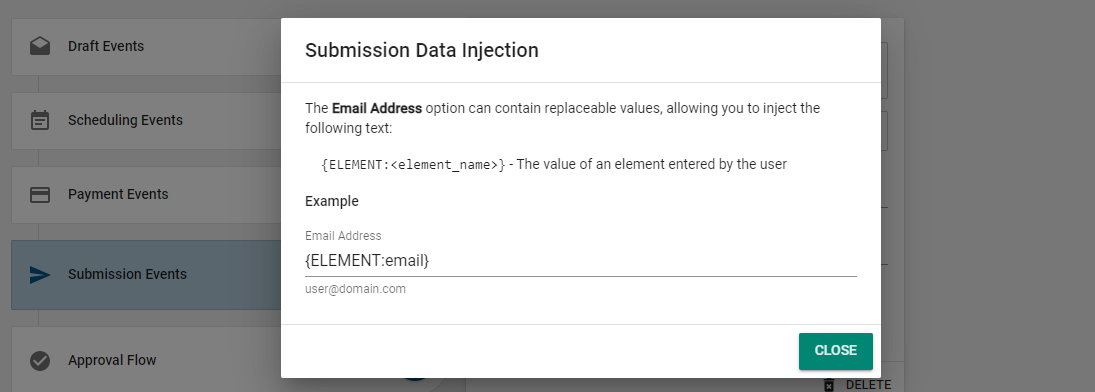
Task: Open the Draft Events section
Action: [x=146, y=46]
